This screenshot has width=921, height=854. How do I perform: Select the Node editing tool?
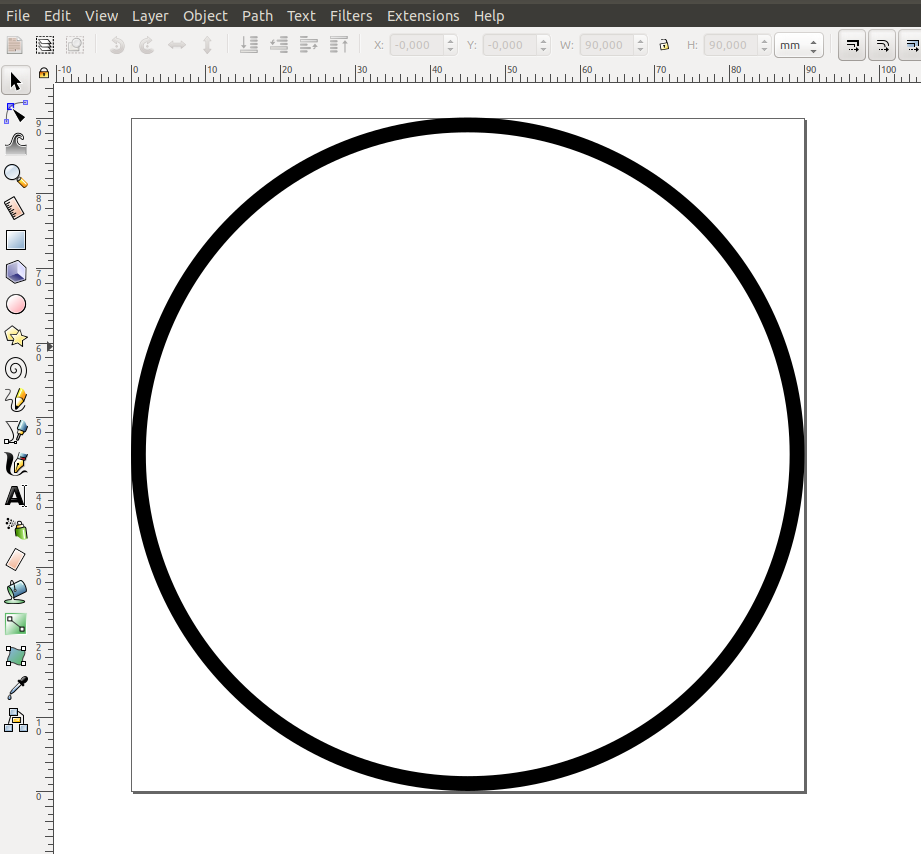point(16,112)
